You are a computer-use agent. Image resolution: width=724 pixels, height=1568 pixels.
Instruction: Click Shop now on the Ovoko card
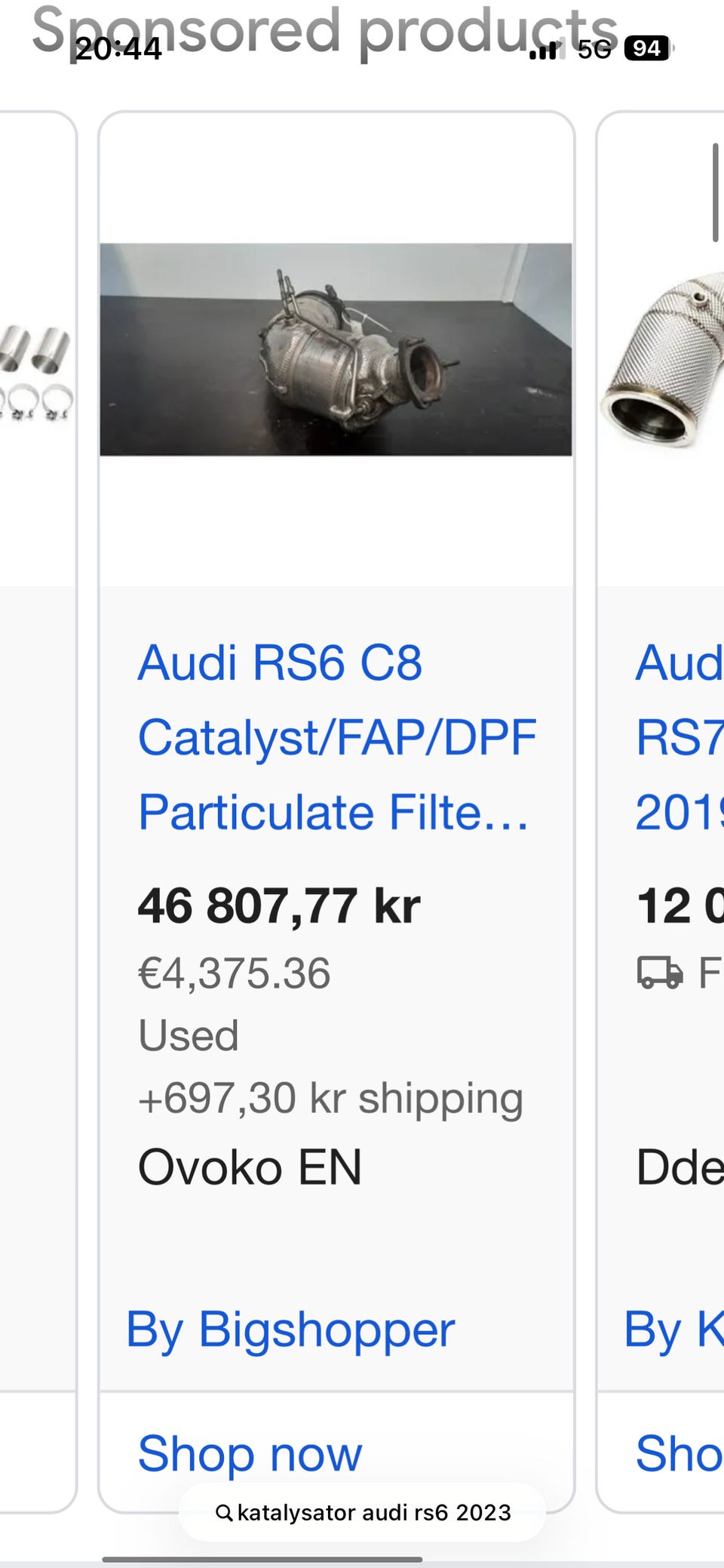(250, 1453)
